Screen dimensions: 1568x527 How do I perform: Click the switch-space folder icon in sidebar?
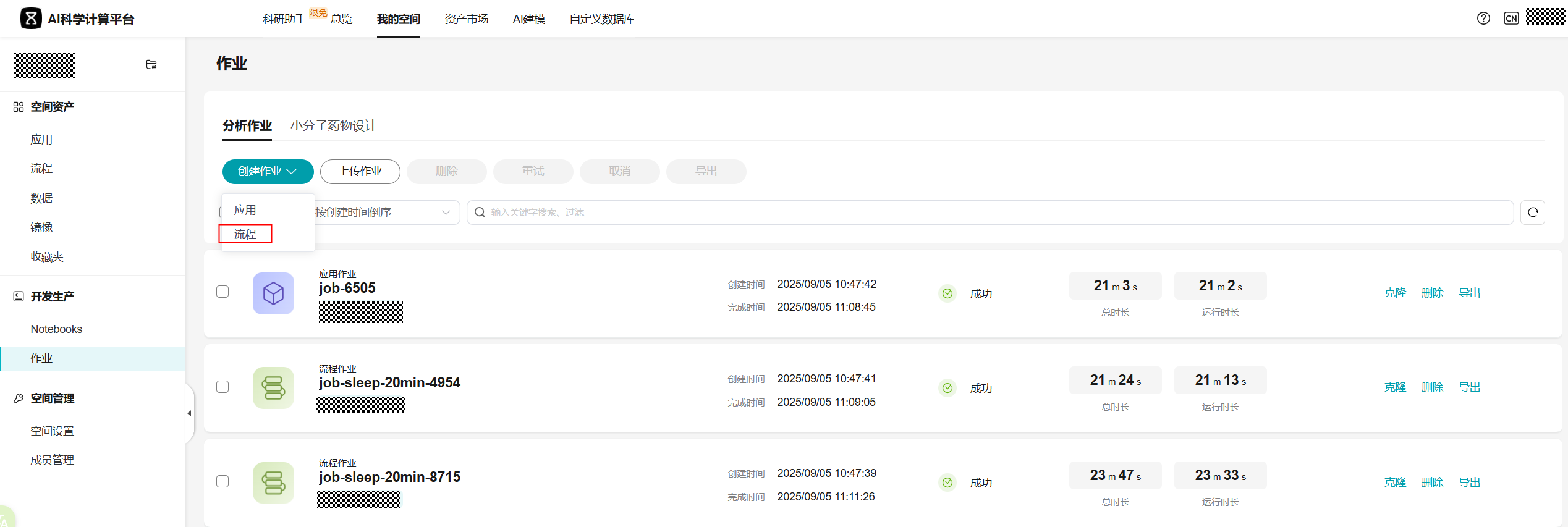[x=151, y=65]
